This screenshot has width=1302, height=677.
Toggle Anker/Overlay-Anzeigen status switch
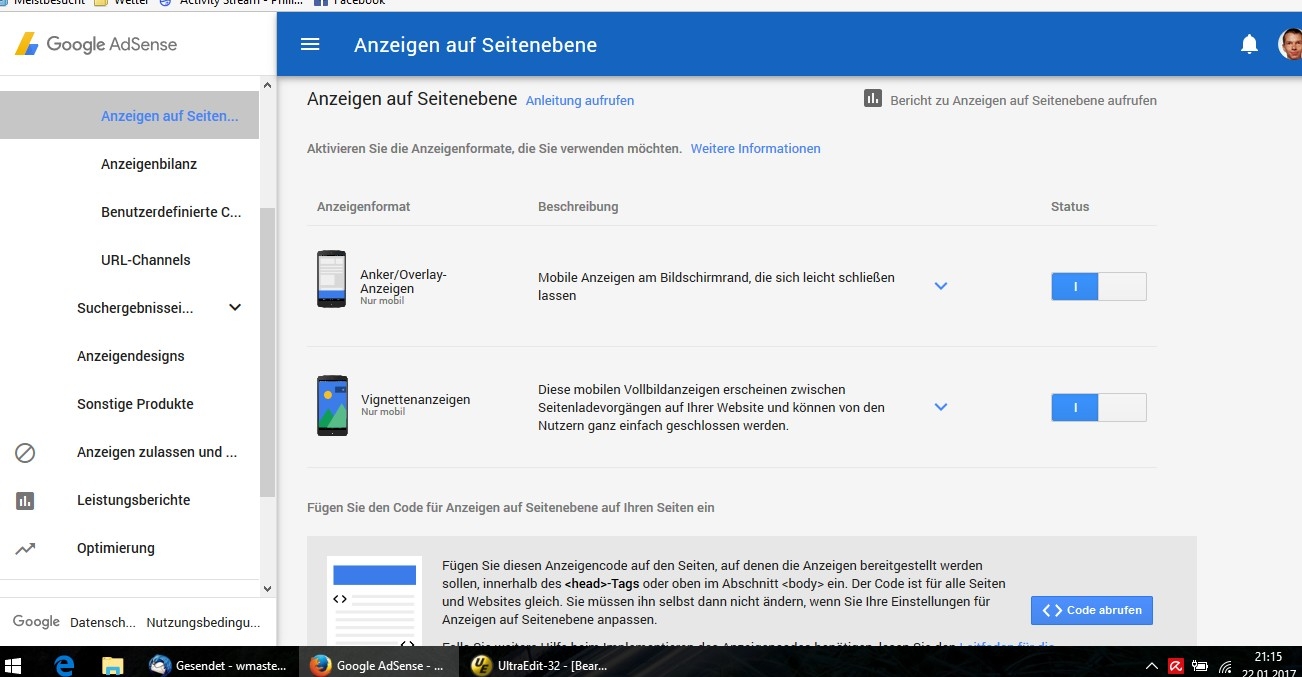coord(1098,287)
